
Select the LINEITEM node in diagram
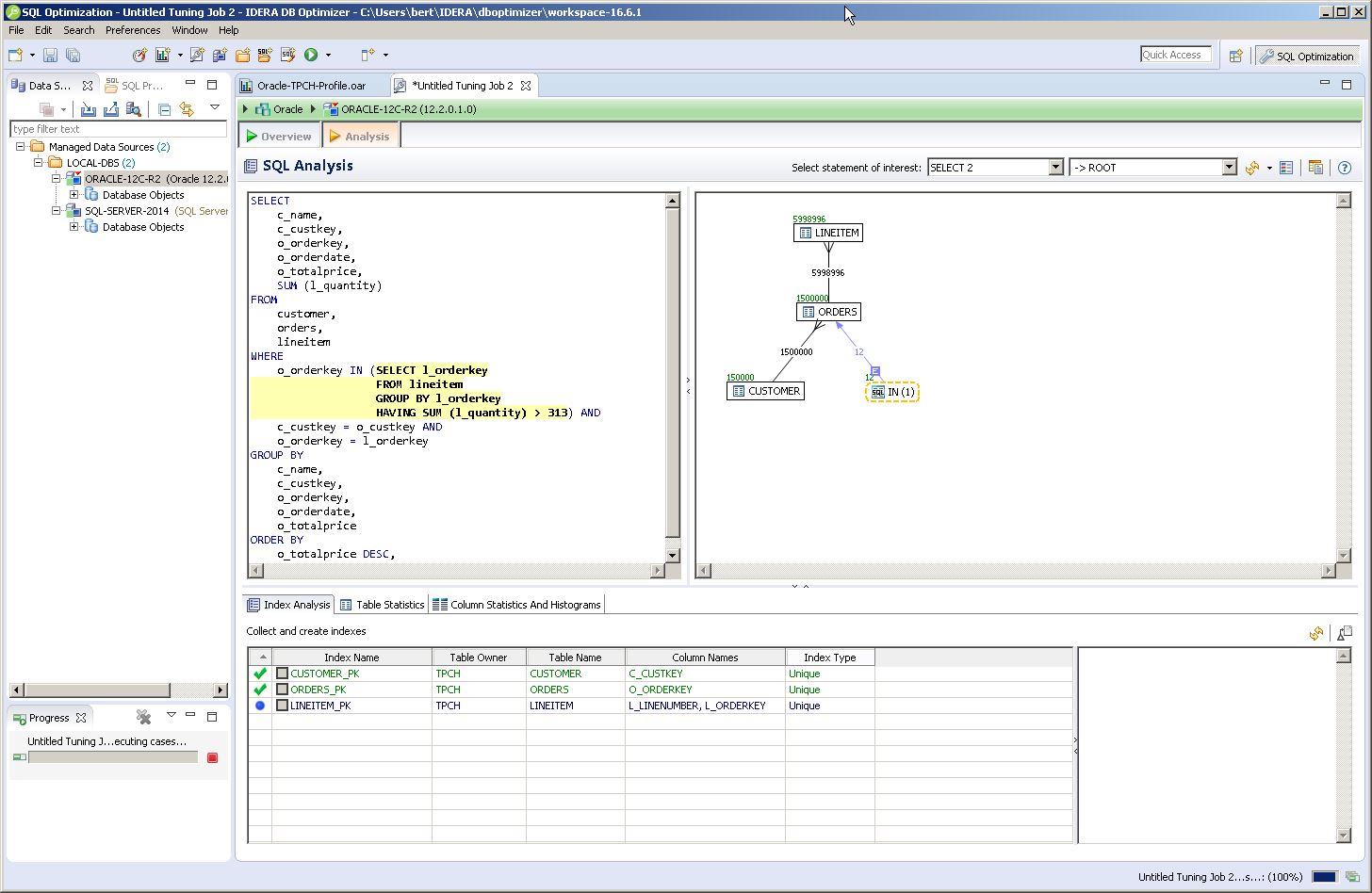point(827,233)
